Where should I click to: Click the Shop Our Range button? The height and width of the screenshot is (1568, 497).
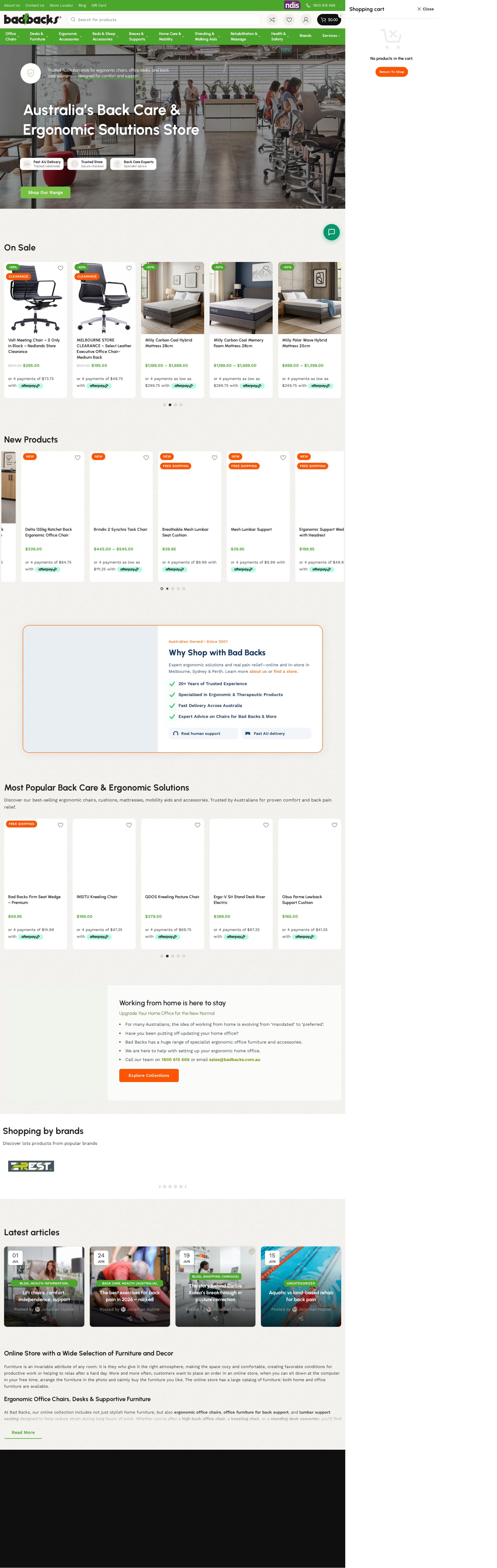[x=46, y=192]
